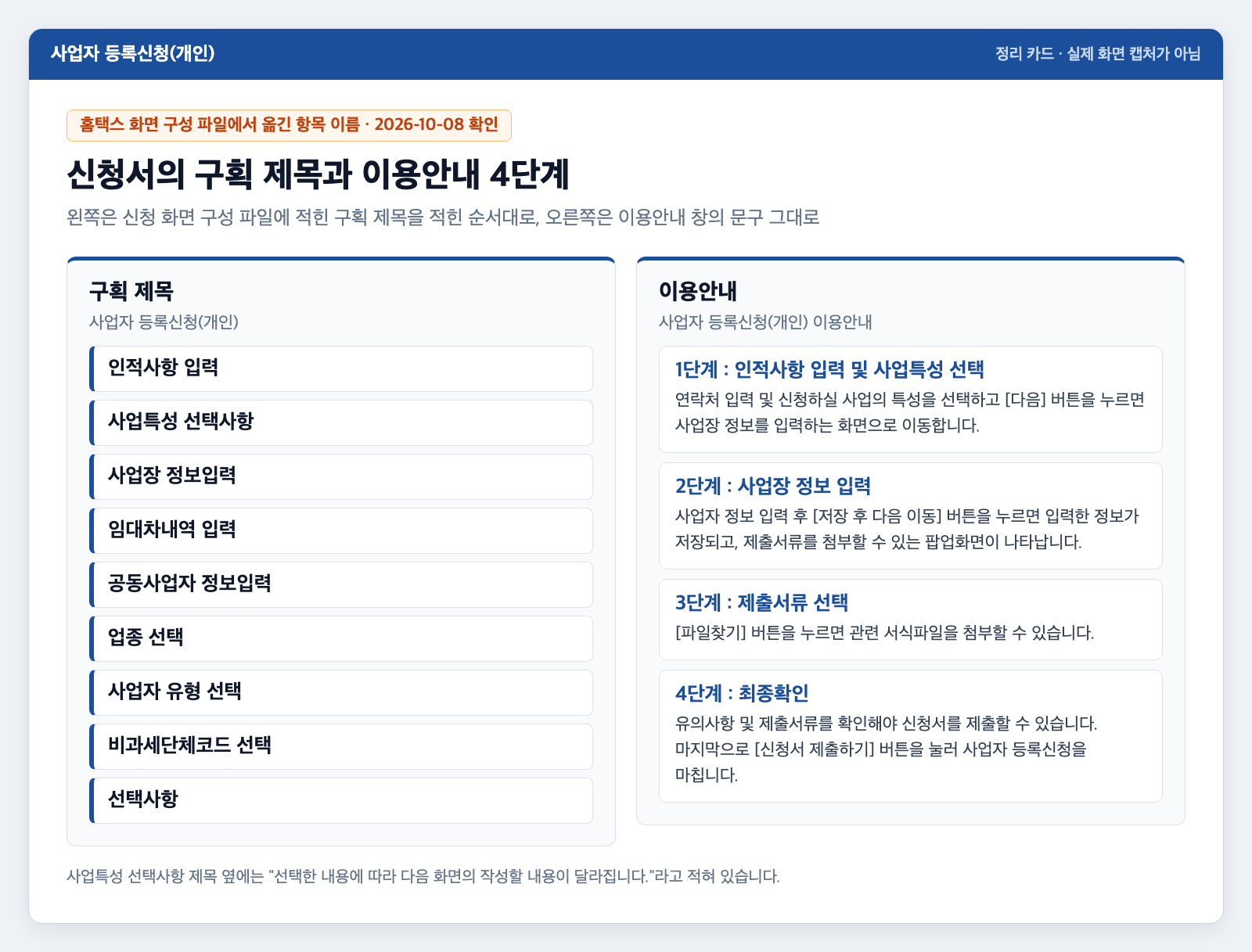Click the header title '사업자 등록신청(개인)'
This screenshot has width=1252, height=952.
click(132, 53)
